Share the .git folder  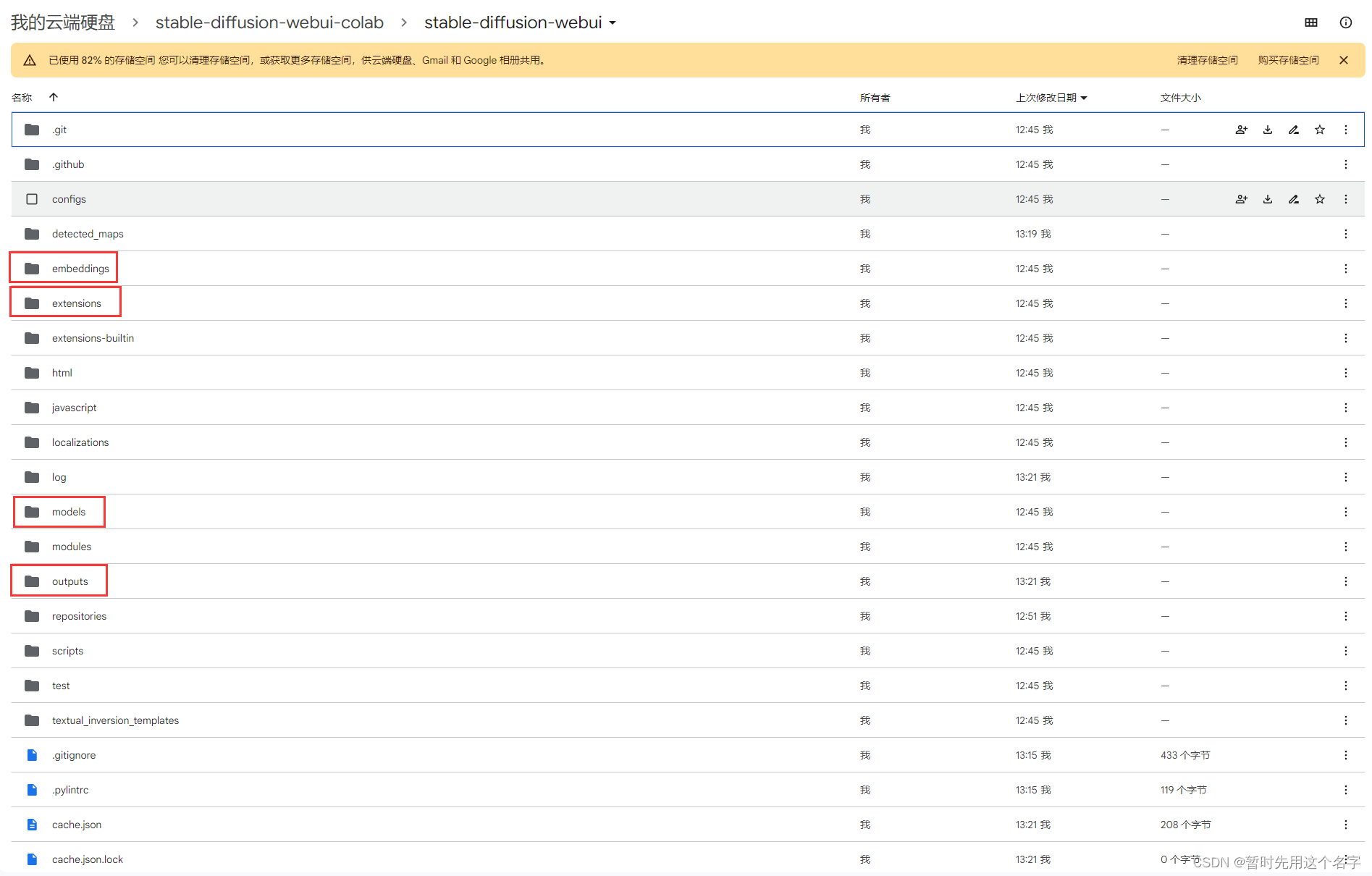point(1241,130)
